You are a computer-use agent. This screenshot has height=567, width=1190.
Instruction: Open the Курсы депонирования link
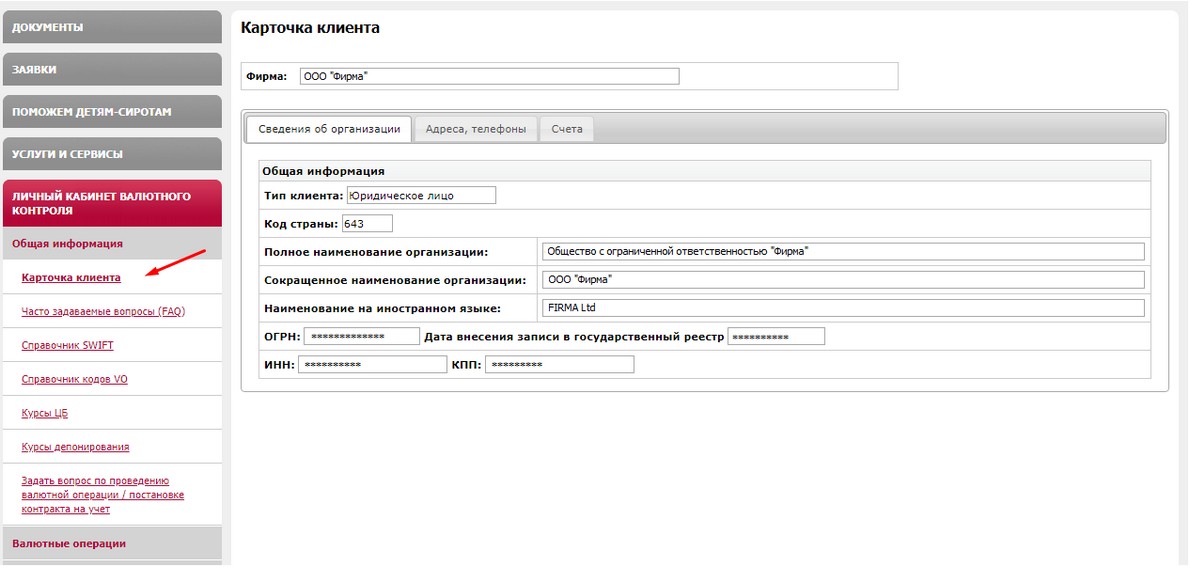pyautogui.click(x=75, y=447)
